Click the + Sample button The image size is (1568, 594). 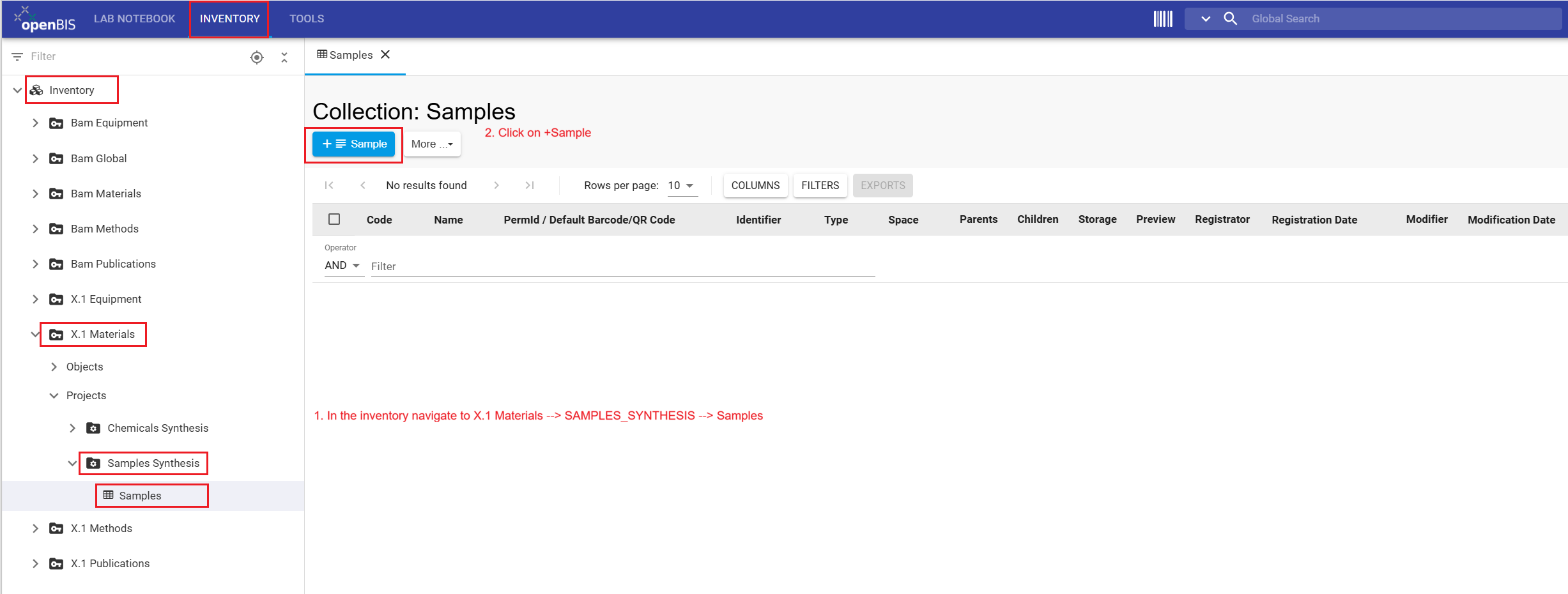click(x=354, y=144)
